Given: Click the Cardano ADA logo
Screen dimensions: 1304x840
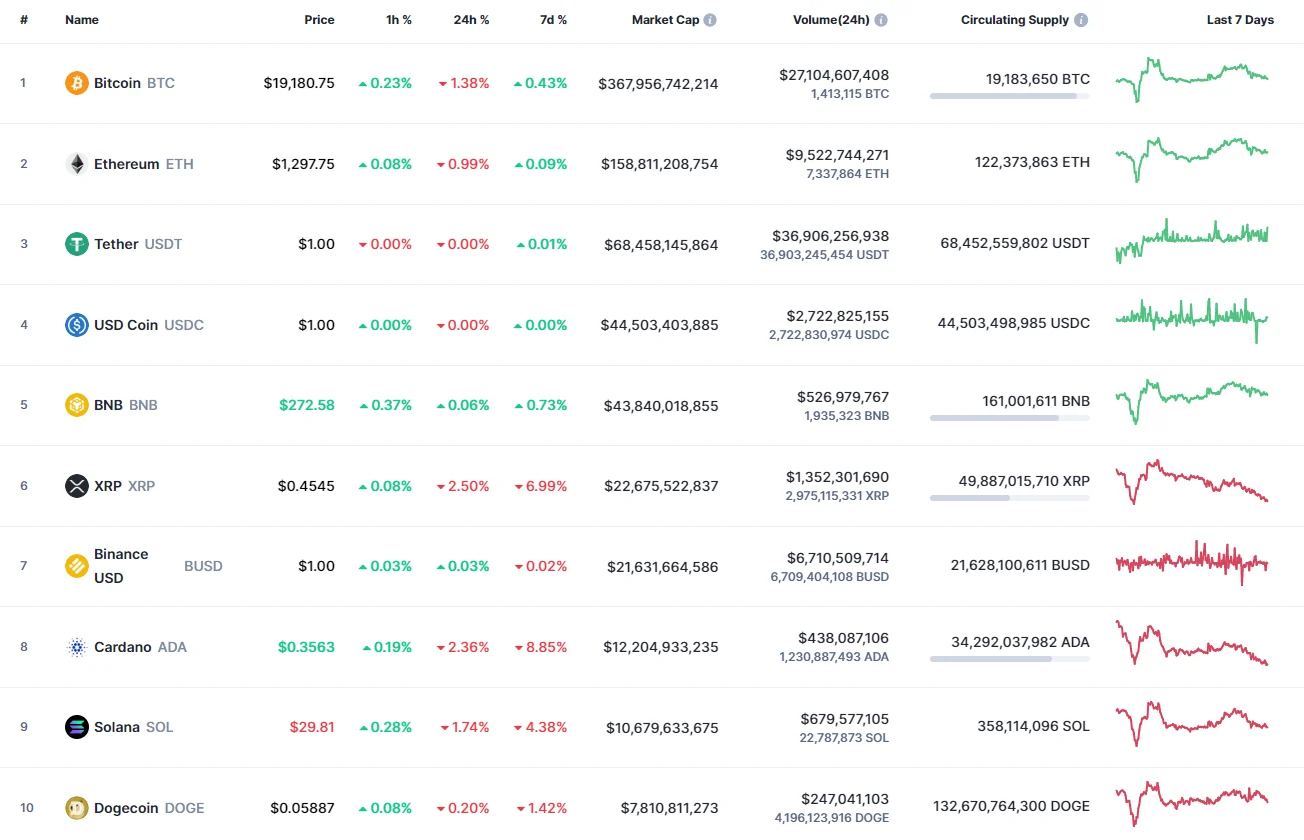Looking at the screenshot, I should [78, 647].
